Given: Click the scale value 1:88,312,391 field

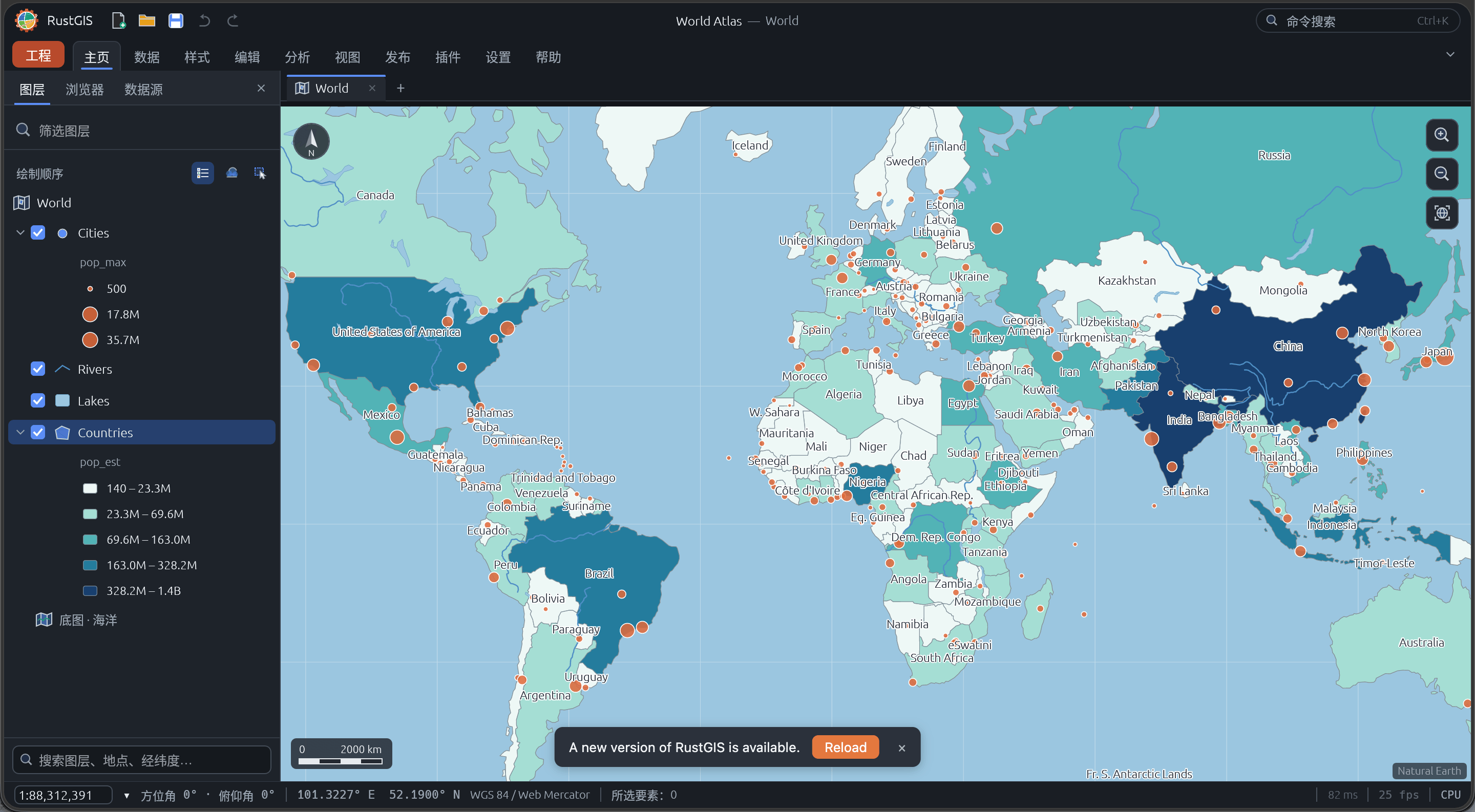Looking at the screenshot, I should pyautogui.click(x=63, y=796).
